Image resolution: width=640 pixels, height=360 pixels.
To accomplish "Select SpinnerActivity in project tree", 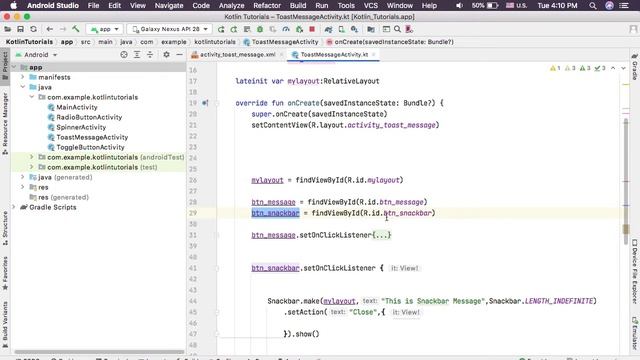I will 81,127.
